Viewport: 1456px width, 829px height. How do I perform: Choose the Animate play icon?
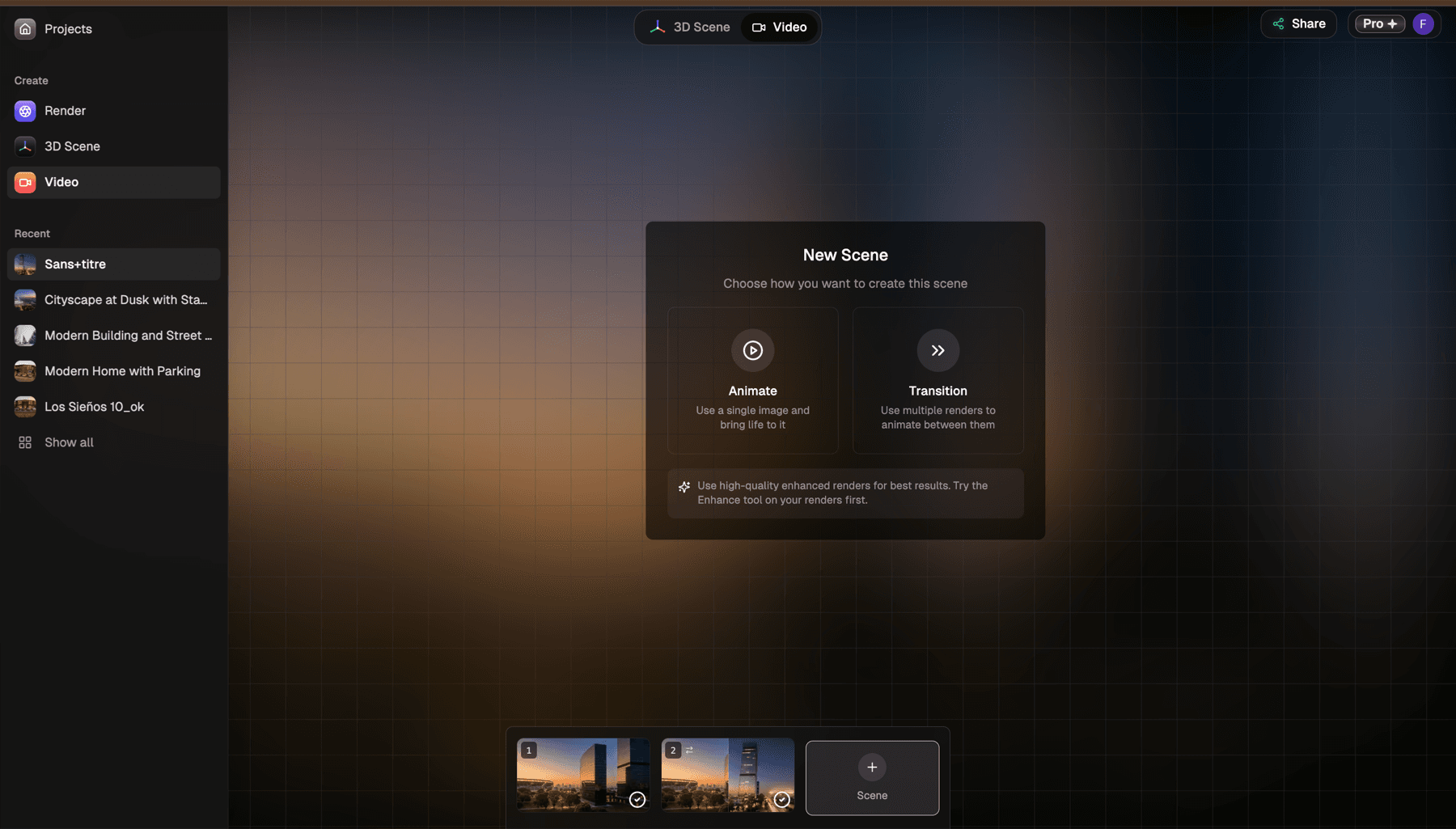click(x=752, y=350)
